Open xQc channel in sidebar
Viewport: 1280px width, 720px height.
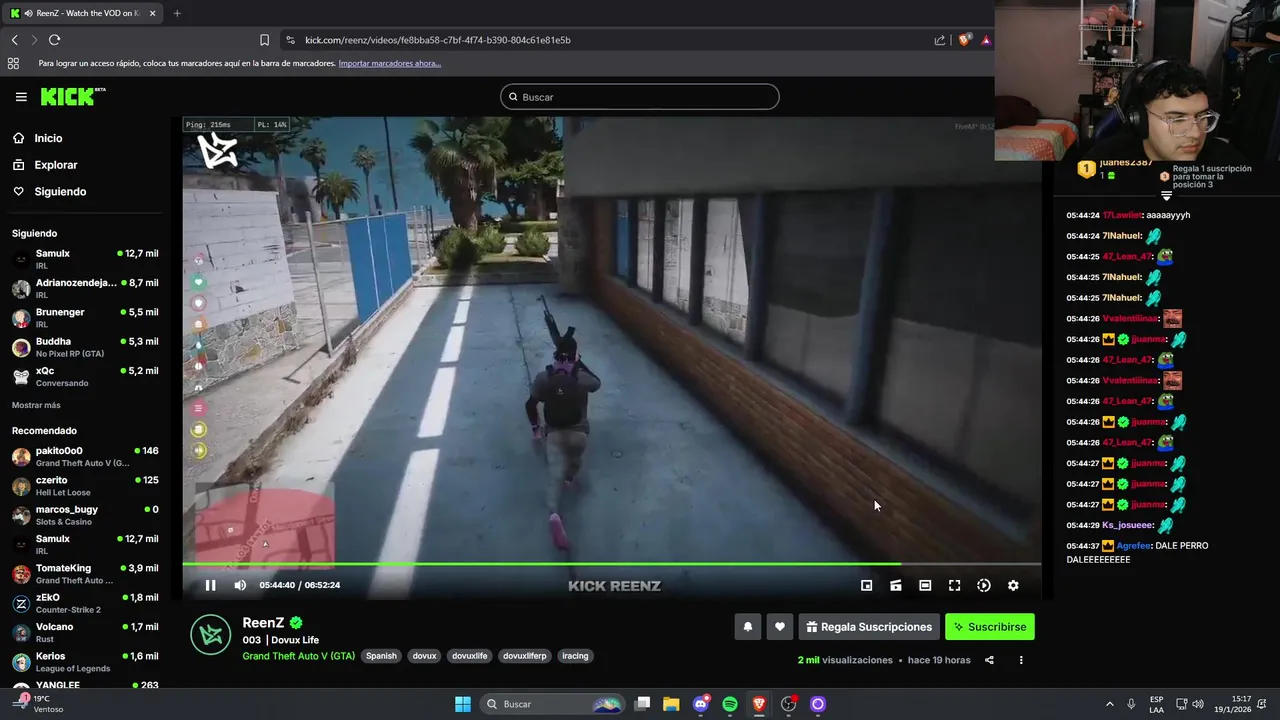(85, 376)
